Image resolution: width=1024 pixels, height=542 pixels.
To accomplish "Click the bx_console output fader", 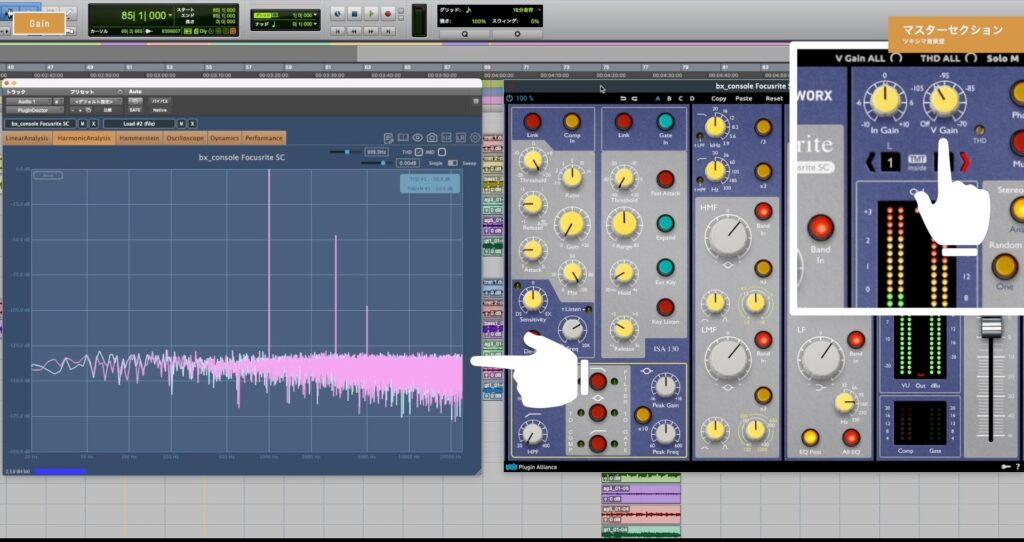I will pyautogui.click(x=991, y=327).
